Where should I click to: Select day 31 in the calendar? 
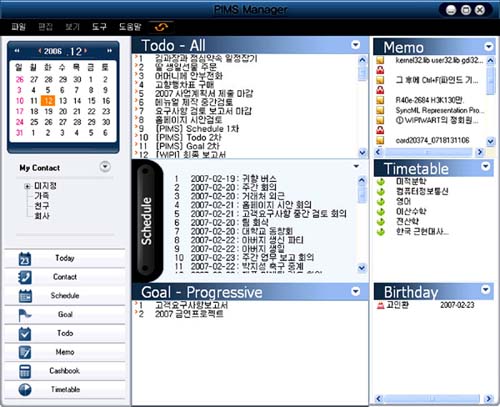pyautogui.click(x=20, y=133)
